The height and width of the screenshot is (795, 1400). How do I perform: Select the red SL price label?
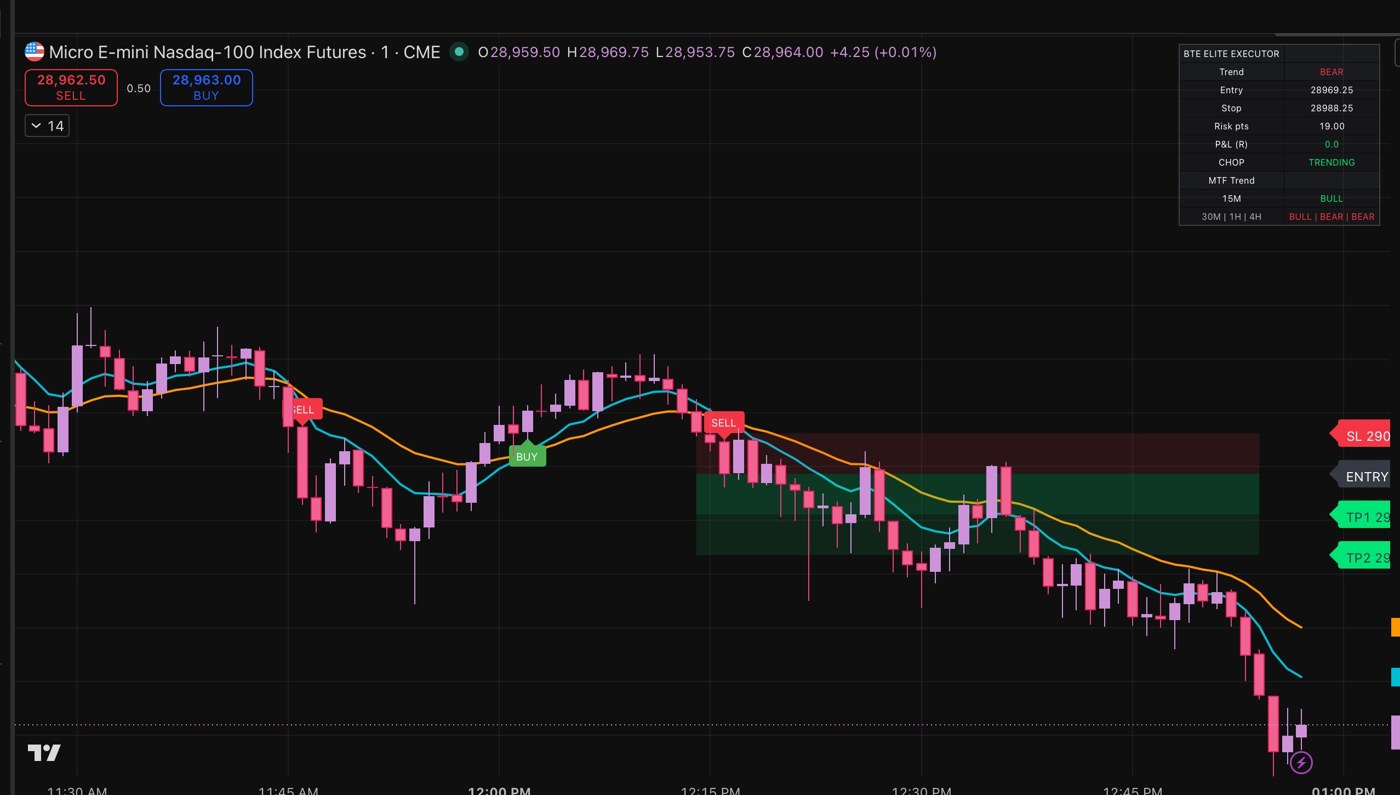coord(1361,435)
